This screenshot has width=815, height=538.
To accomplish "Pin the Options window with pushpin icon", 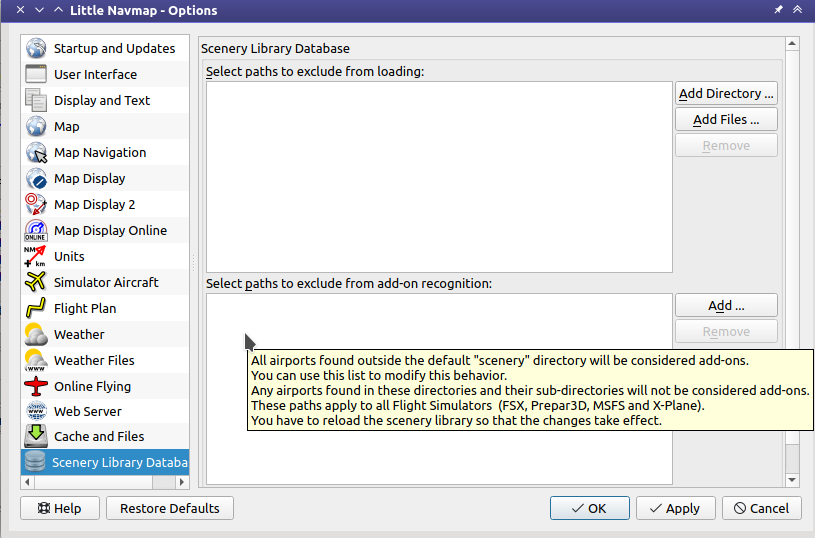I will [778, 10].
